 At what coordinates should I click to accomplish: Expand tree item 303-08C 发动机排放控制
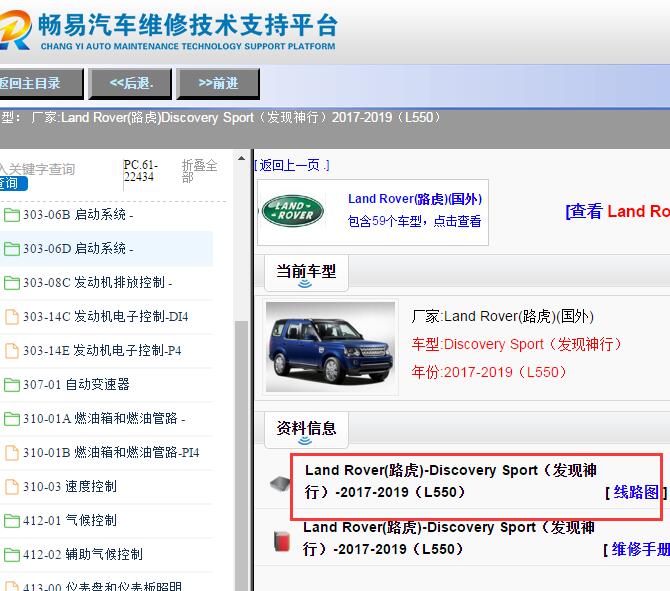[x=97, y=282]
